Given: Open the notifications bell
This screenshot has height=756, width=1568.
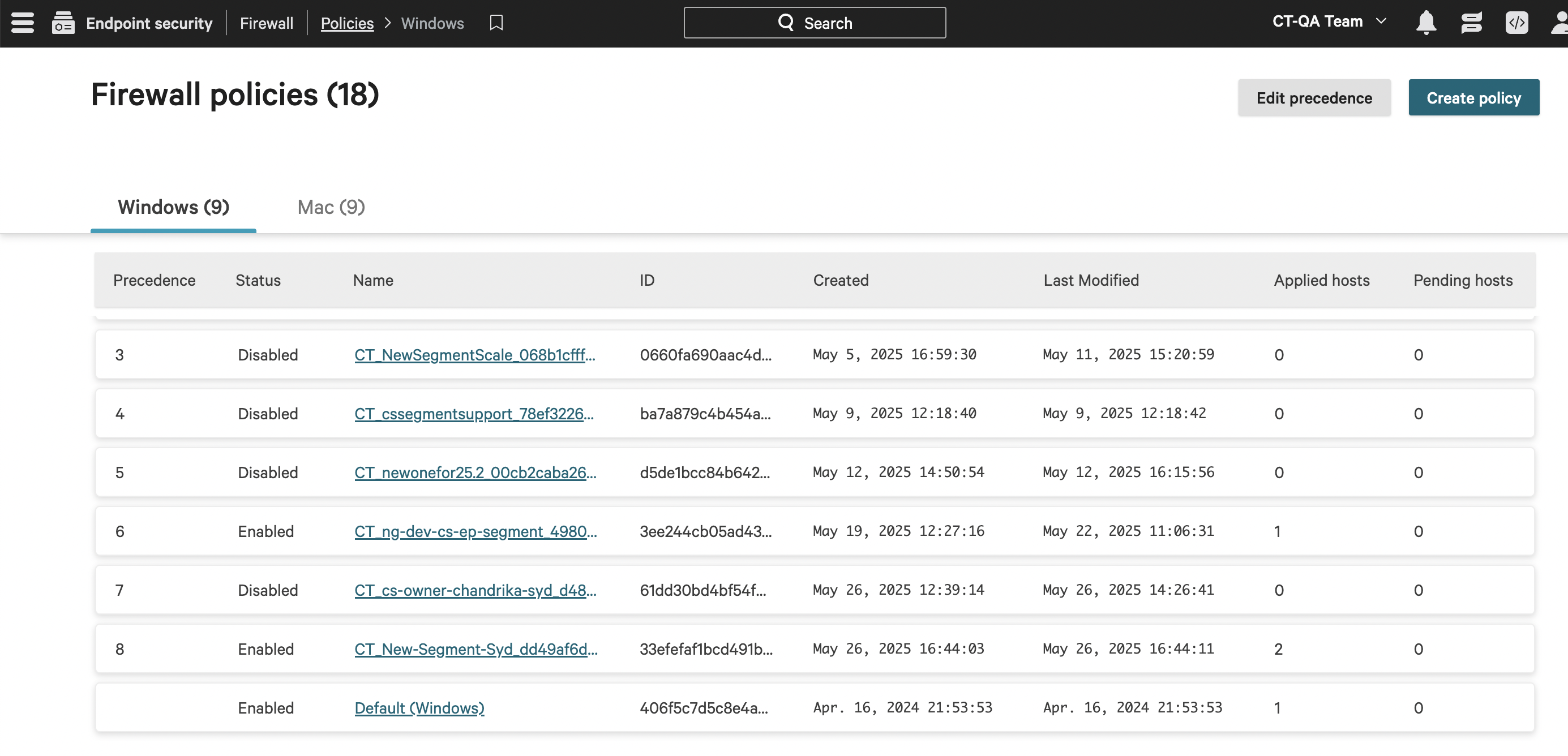Looking at the screenshot, I should tap(1427, 23).
